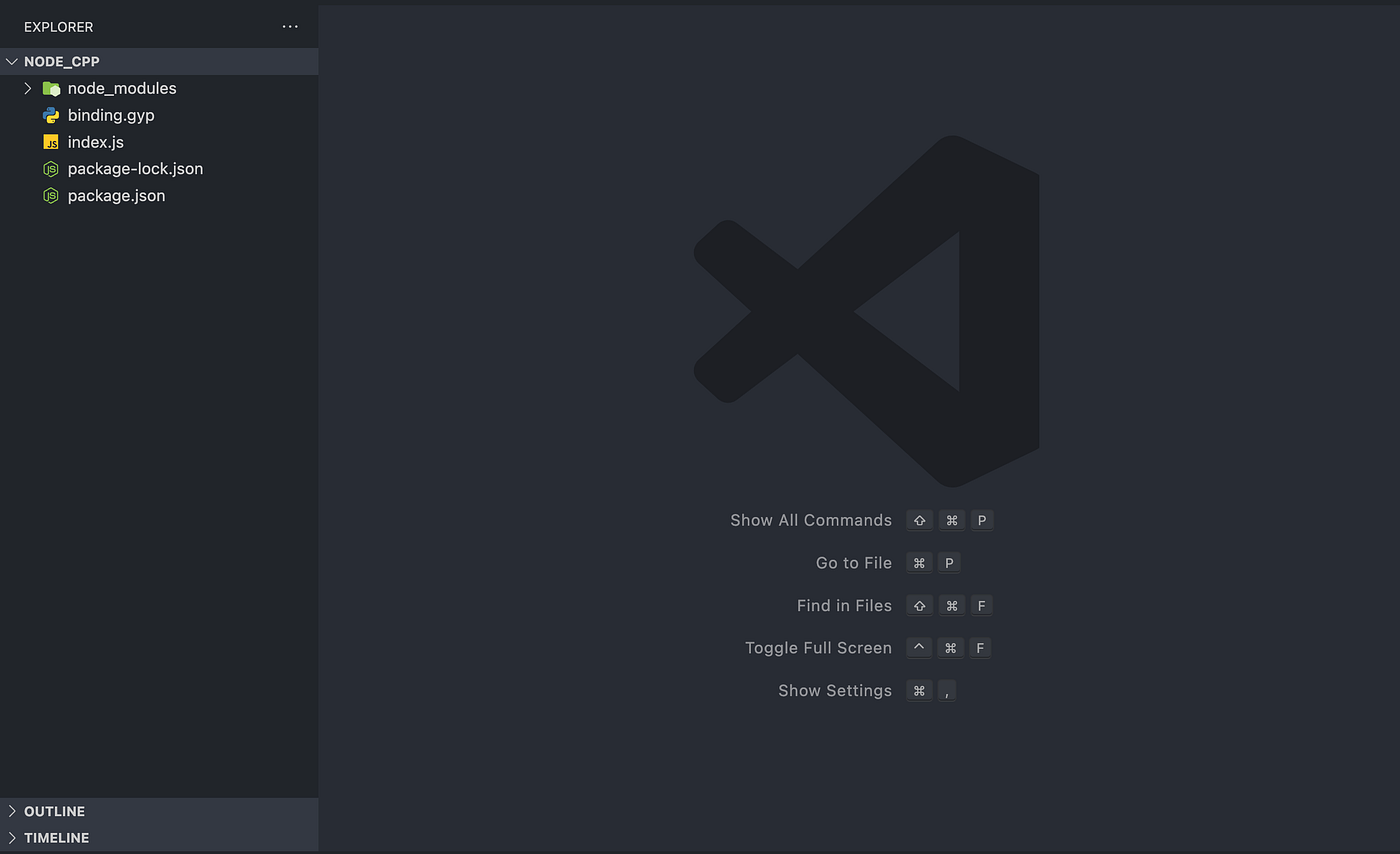Screen dimensions: 1400x854
Task: Select the NODE_CPP workspace header
Action: click(64, 61)
